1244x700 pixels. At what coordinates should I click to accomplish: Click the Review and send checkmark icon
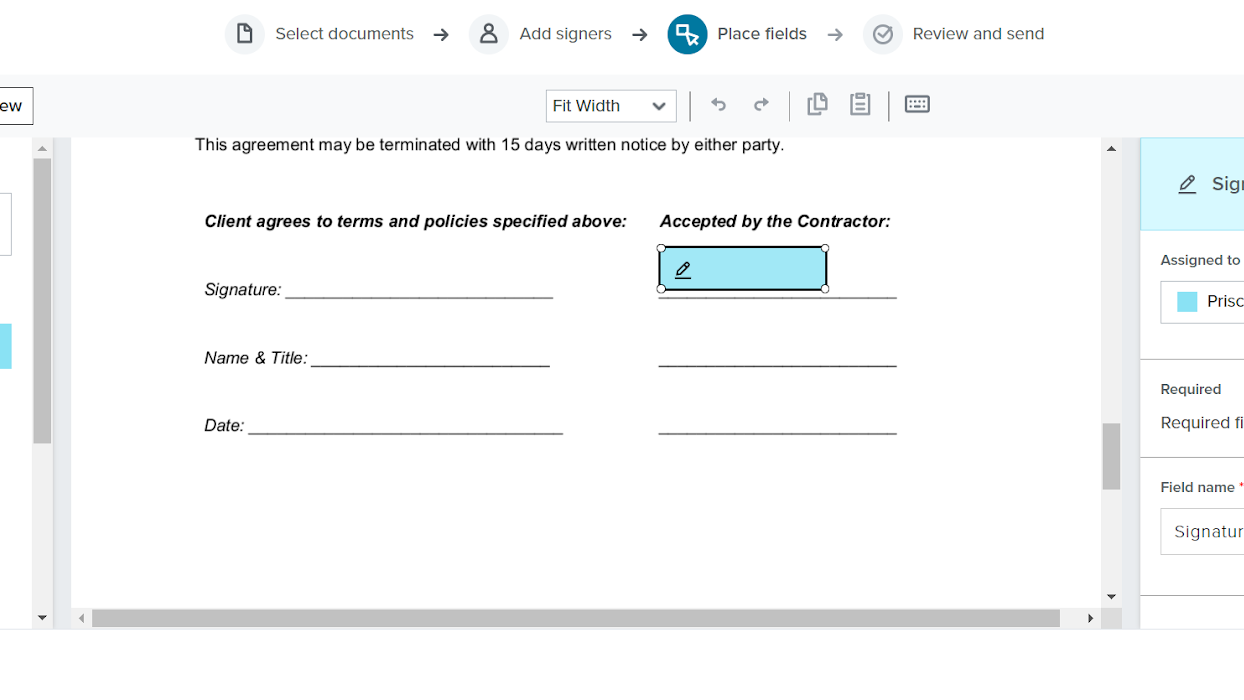coord(882,34)
